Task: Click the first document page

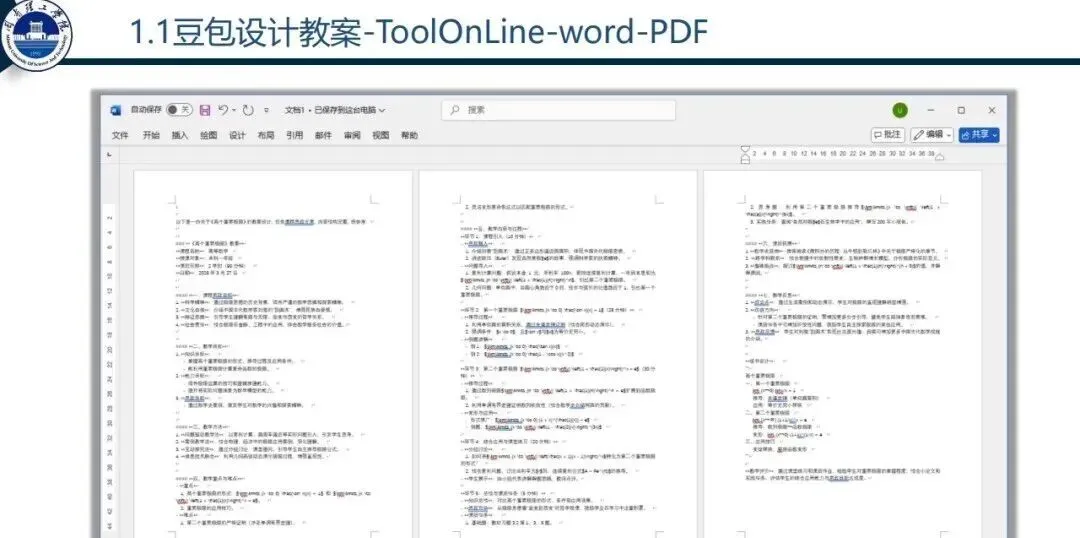Action: (x=273, y=354)
